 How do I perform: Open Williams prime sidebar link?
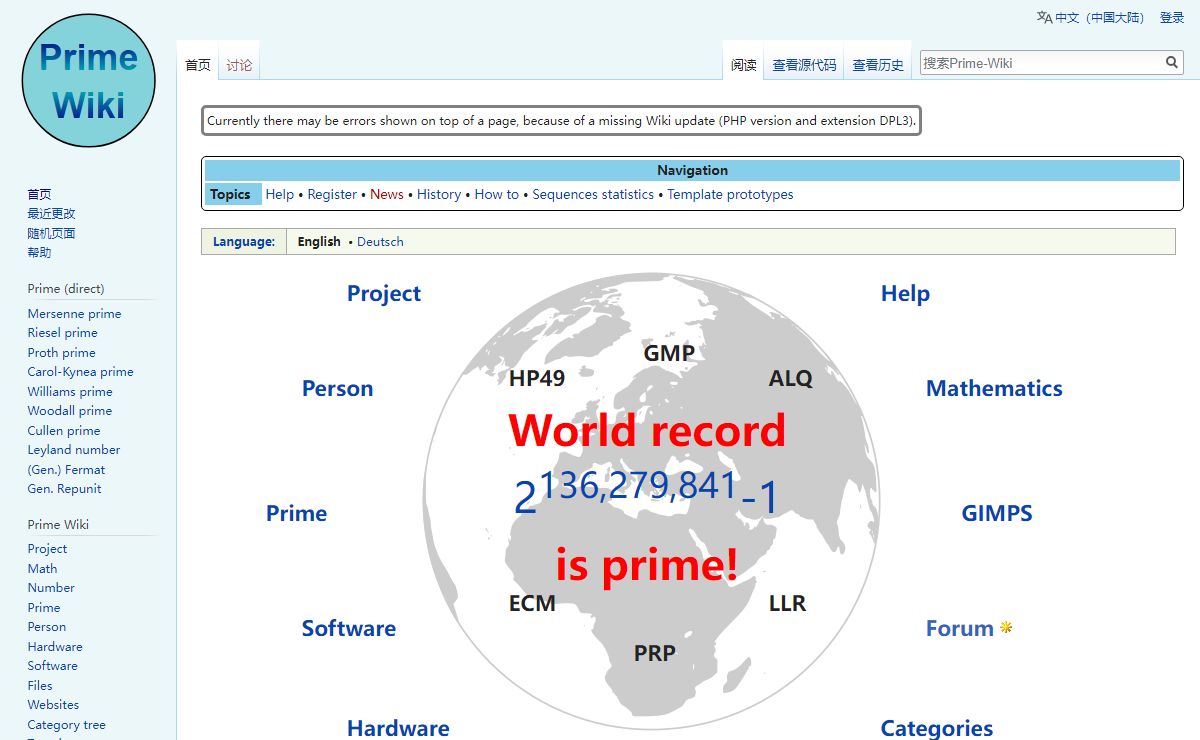click(70, 392)
